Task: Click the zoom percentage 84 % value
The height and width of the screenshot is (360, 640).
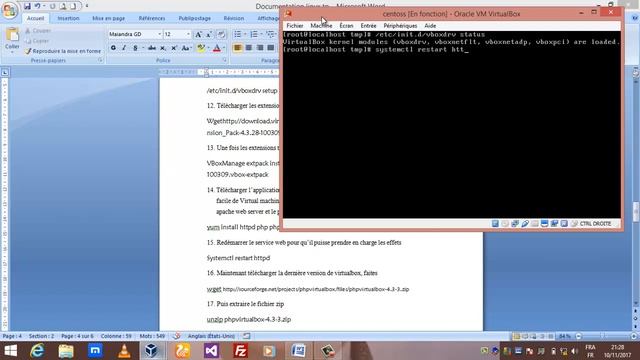Action: coord(565,336)
